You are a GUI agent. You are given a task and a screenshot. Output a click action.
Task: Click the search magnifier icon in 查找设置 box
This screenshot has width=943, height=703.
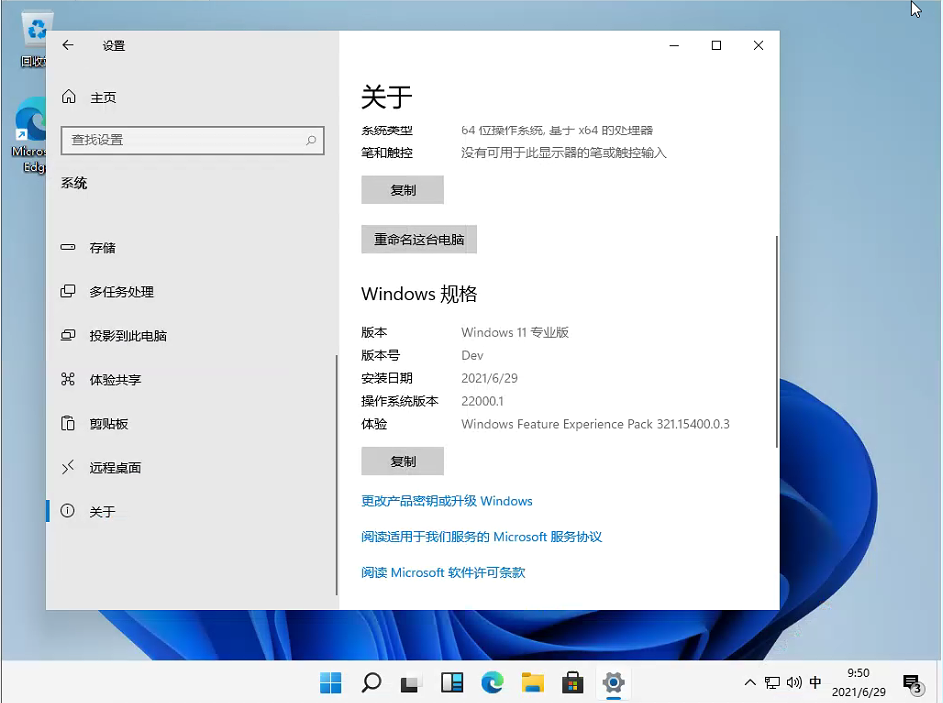pyautogui.click(x=311, y=140)
